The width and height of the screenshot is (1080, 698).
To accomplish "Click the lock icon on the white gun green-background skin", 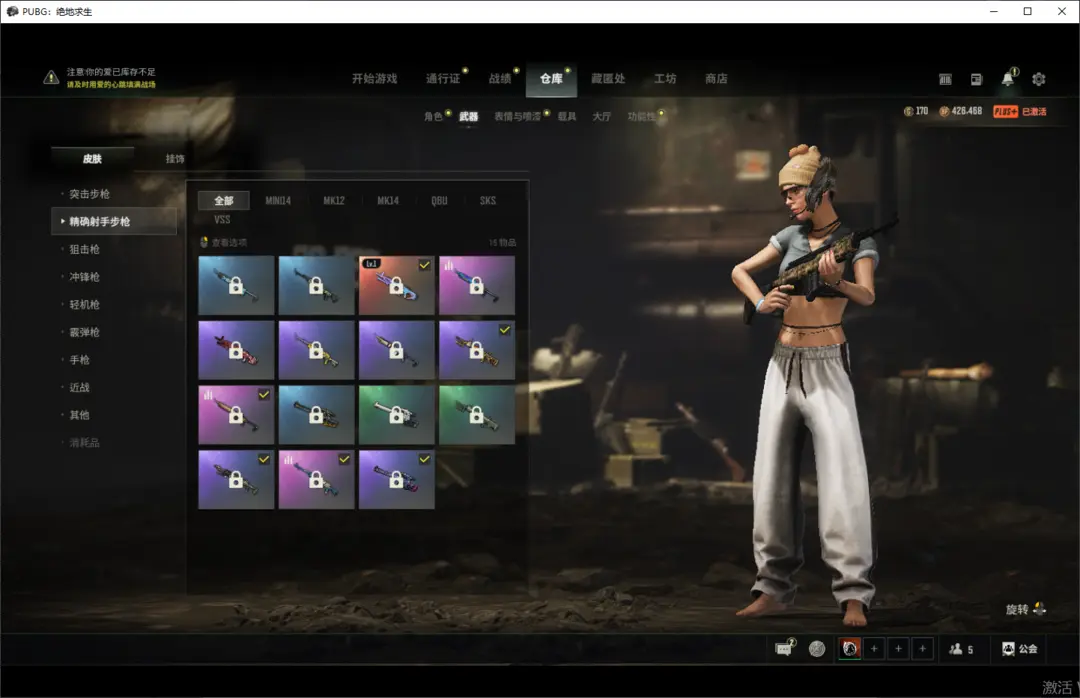I will [x=396, y=415].
